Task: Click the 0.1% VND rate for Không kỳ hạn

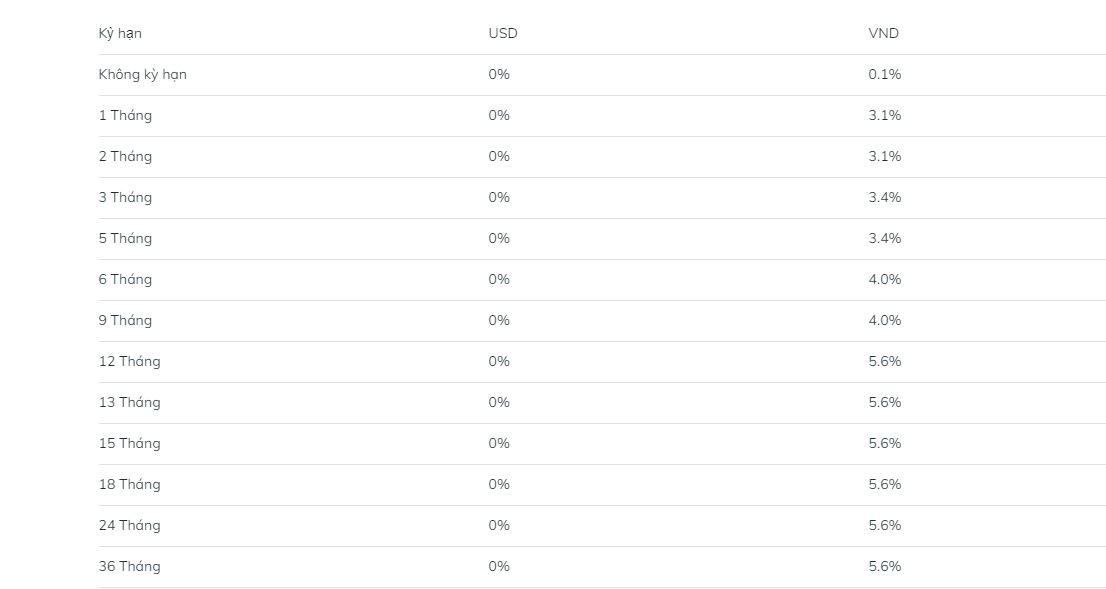Action: 885,75
